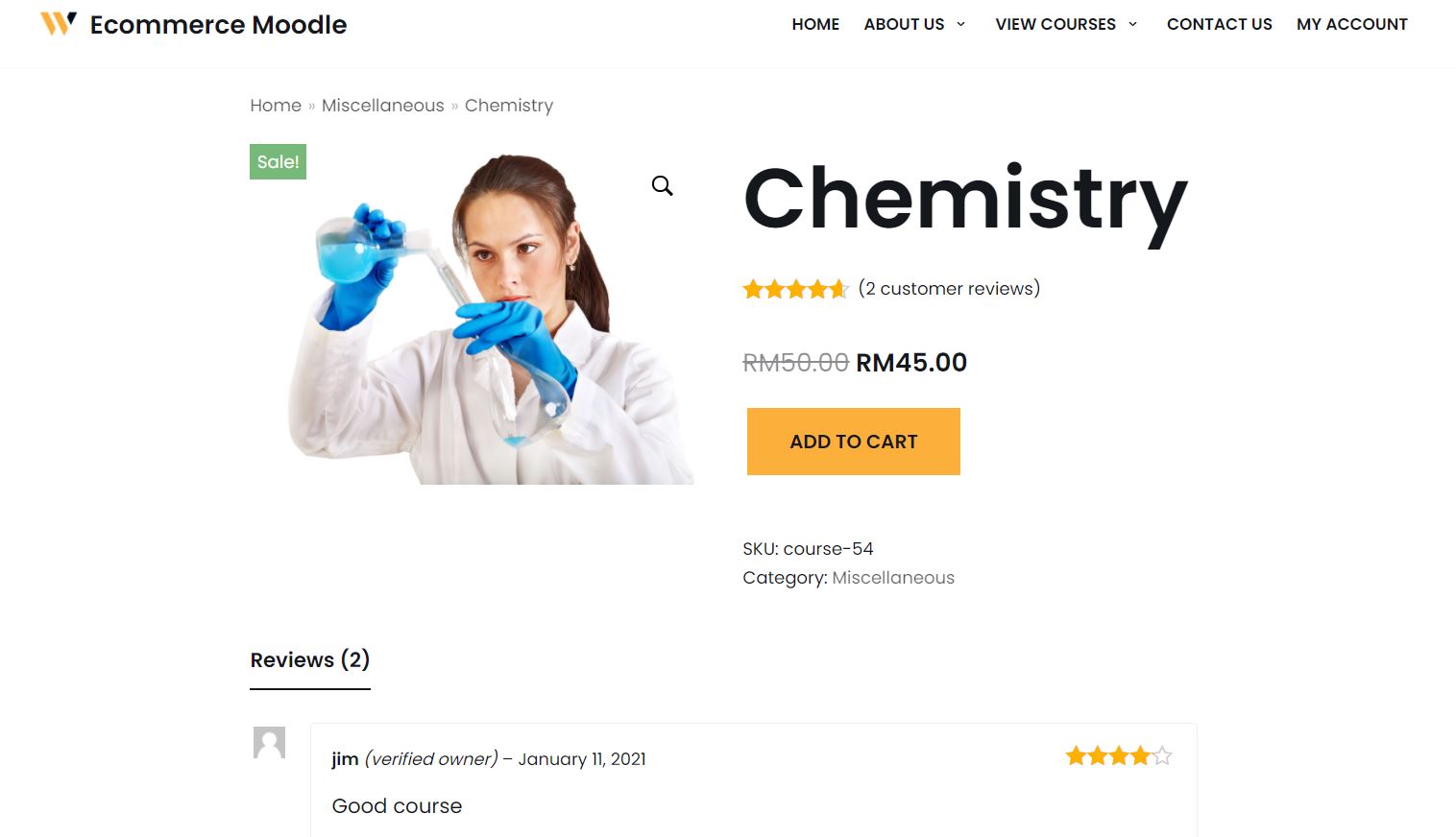Click the Ecommerce Moodle site title
Image resolution: width=1456 pixels, height=837 pixels.
pyautogui.click(x=218, y=25)
